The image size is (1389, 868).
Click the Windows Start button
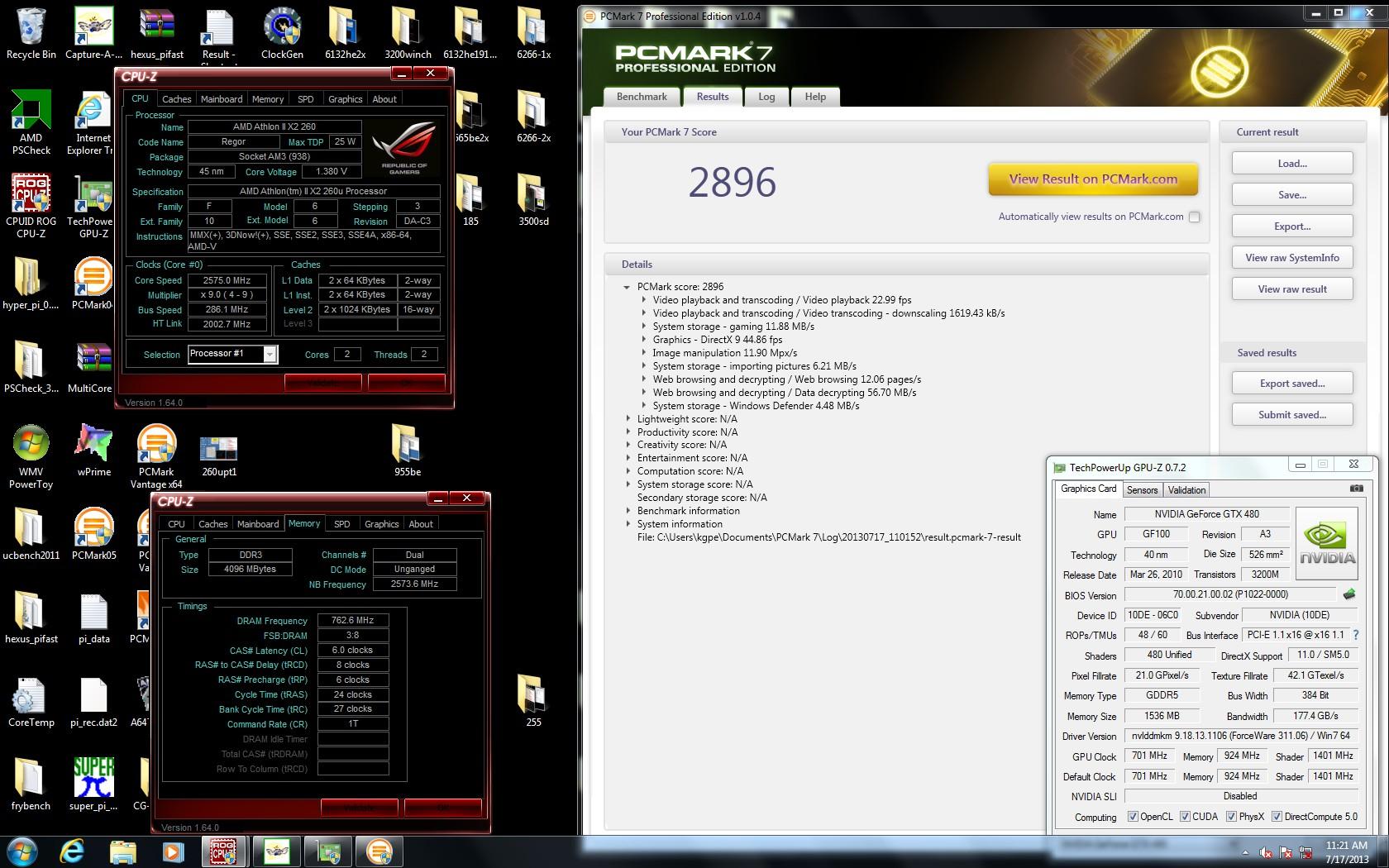[21, 851]
